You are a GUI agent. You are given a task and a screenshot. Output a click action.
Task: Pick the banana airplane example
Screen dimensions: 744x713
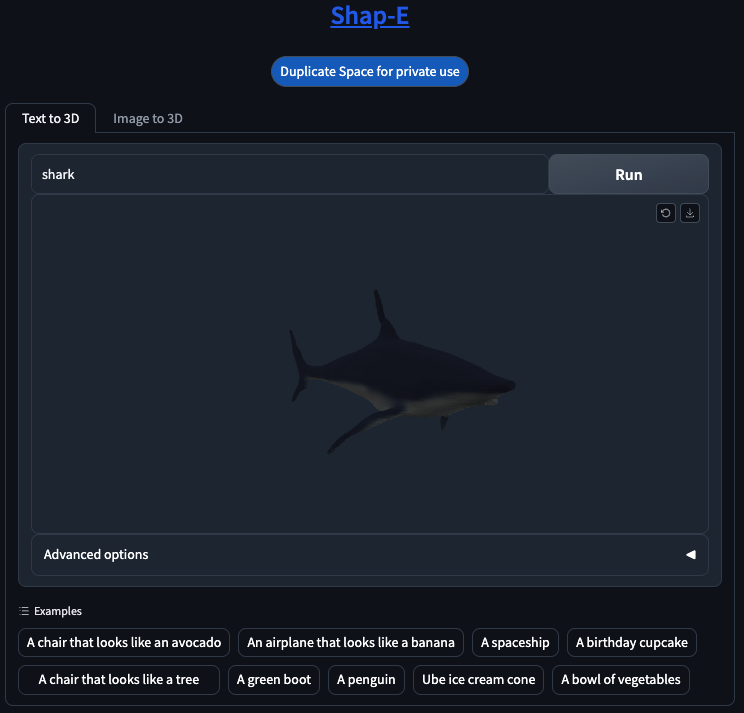pyautogui.click(x=351, y=642)
